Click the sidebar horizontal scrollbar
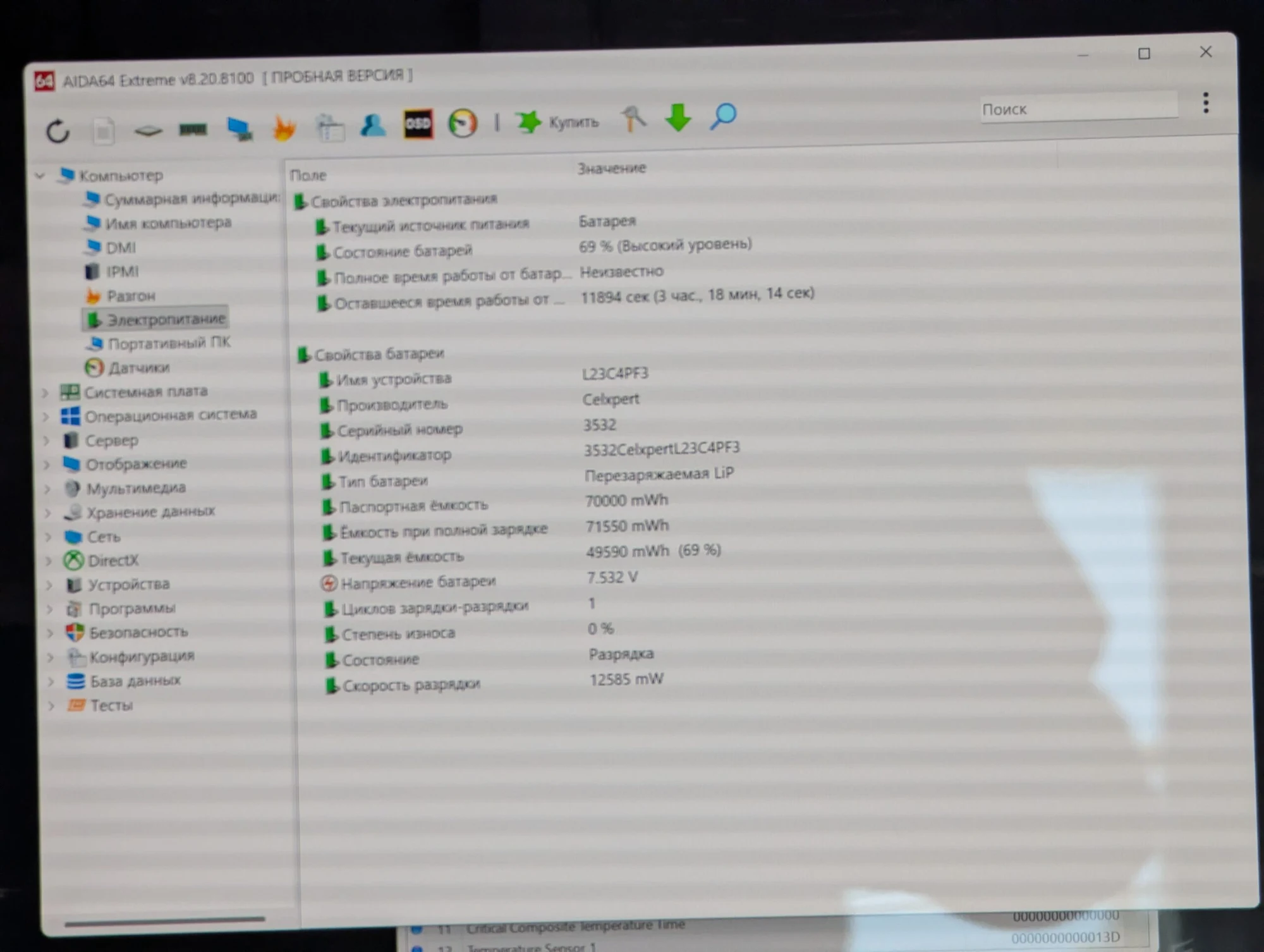 coord(164,922)
